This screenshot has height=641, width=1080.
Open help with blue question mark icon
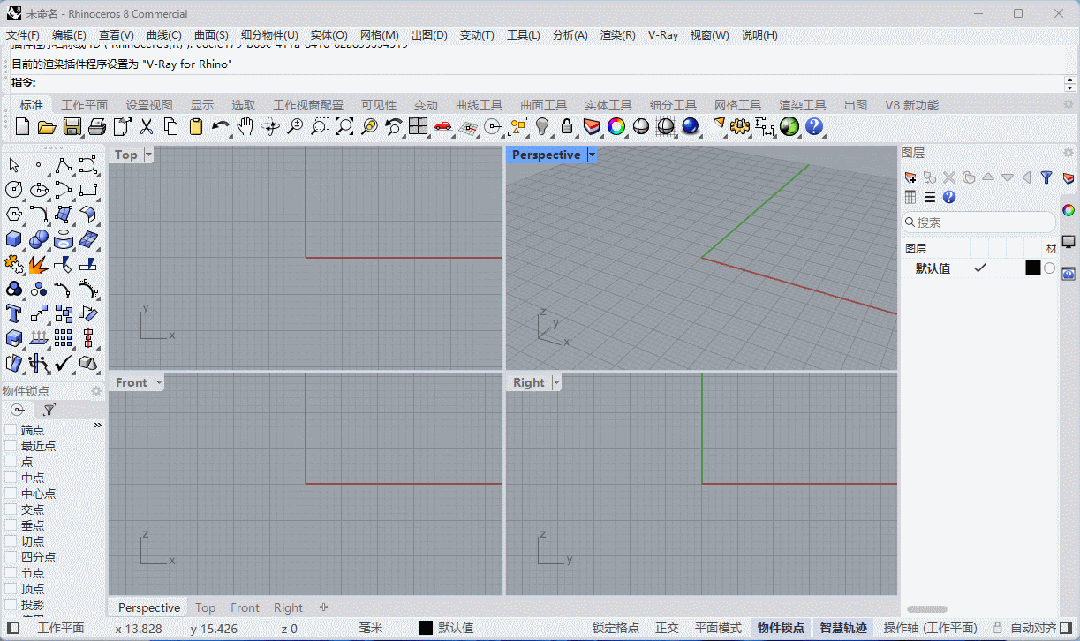(814, 127)
